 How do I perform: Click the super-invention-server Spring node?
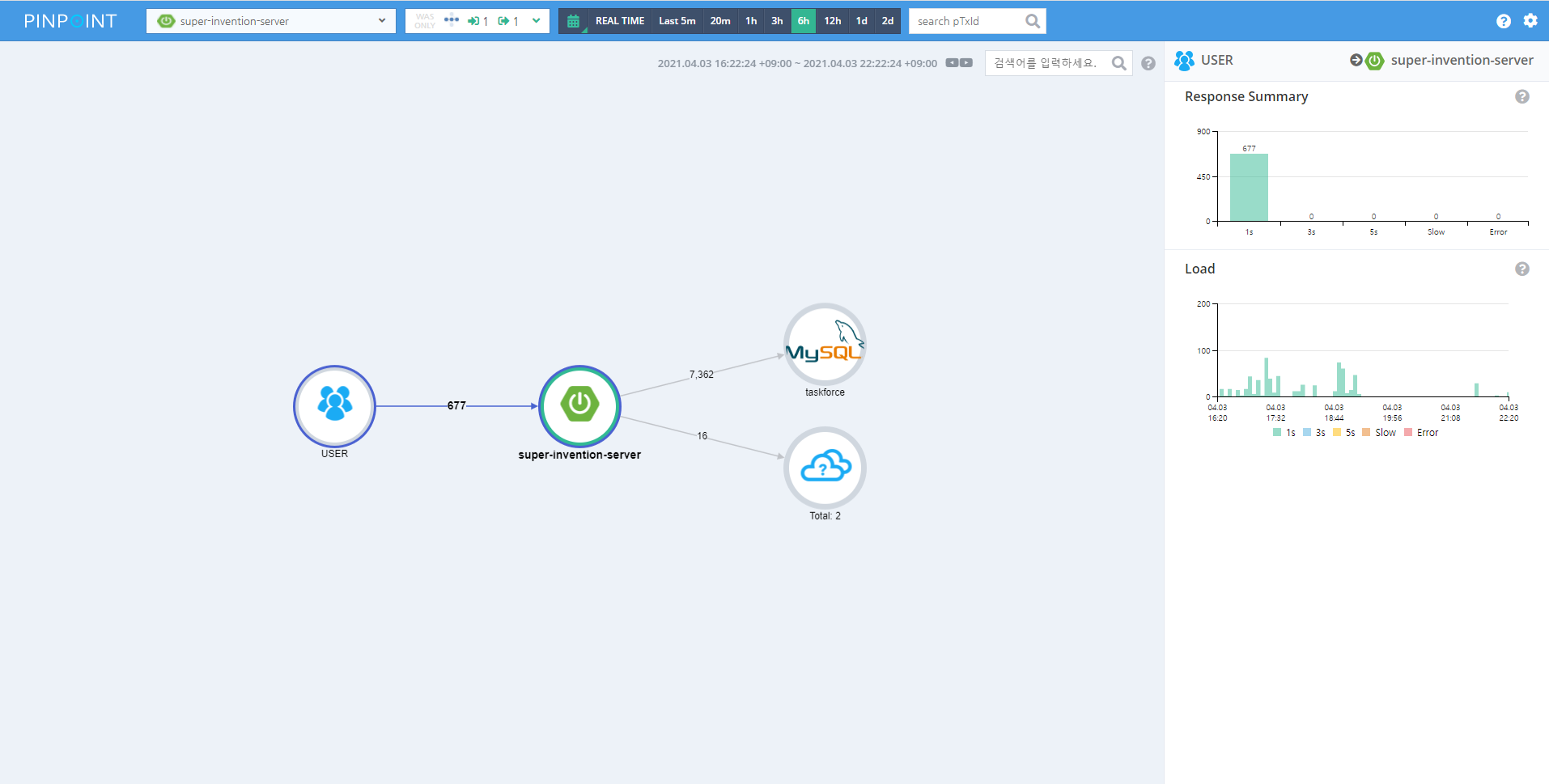click(579, 405)
